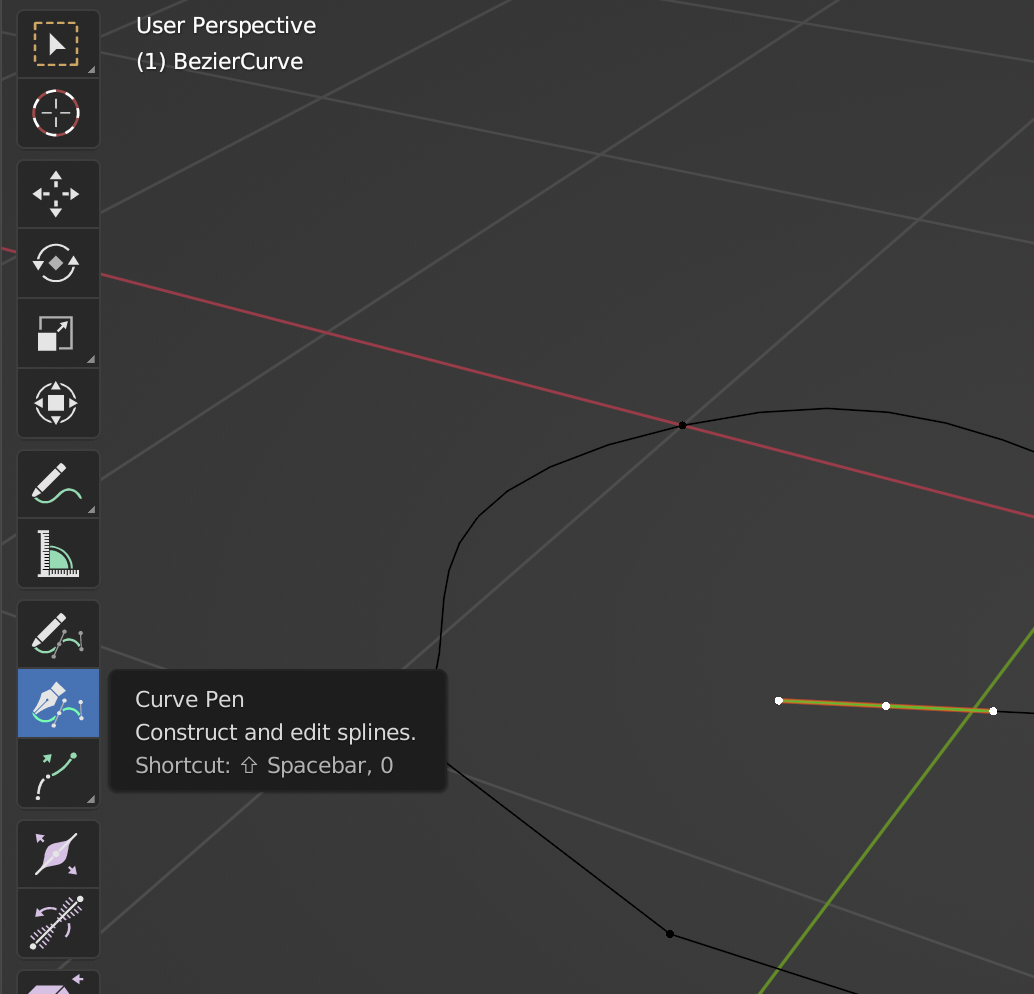The width and height of the screenshot is (1034, 994).
Task: Activate the curve Radius tool
Action: click(58, 854)
